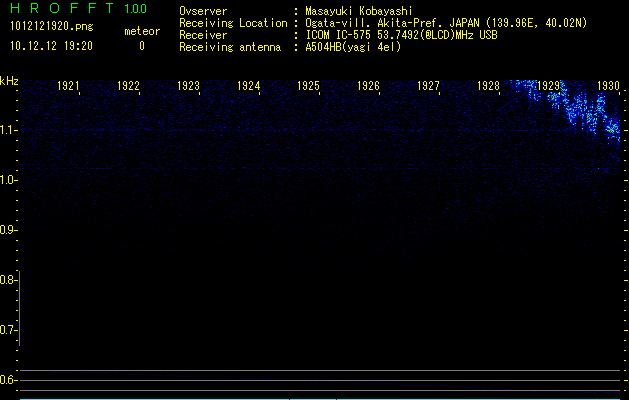
Task: Click the Receiving Location label
Action: pos(233,23)
